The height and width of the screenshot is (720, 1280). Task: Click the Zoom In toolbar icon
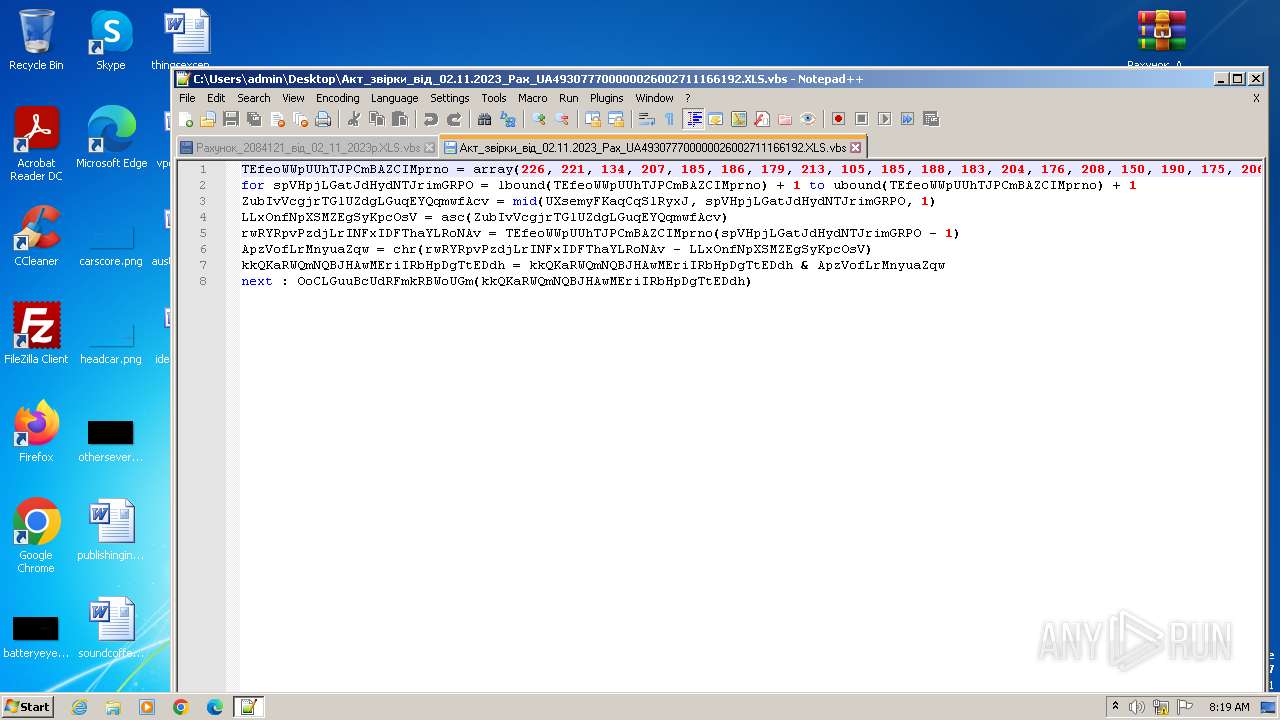pos(539,119)
